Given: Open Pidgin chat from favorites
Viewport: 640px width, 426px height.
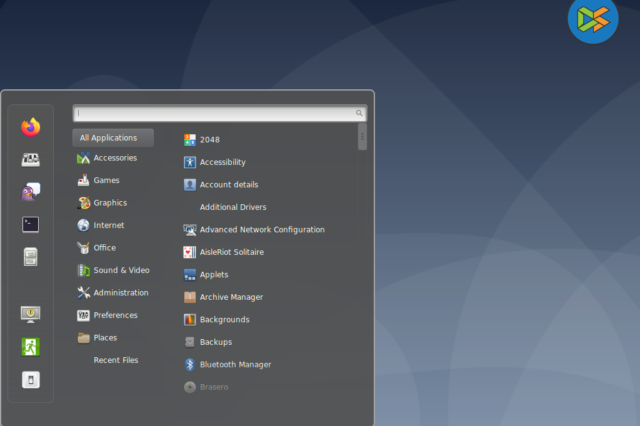Looking at the screenshot, I should (30, 191).
